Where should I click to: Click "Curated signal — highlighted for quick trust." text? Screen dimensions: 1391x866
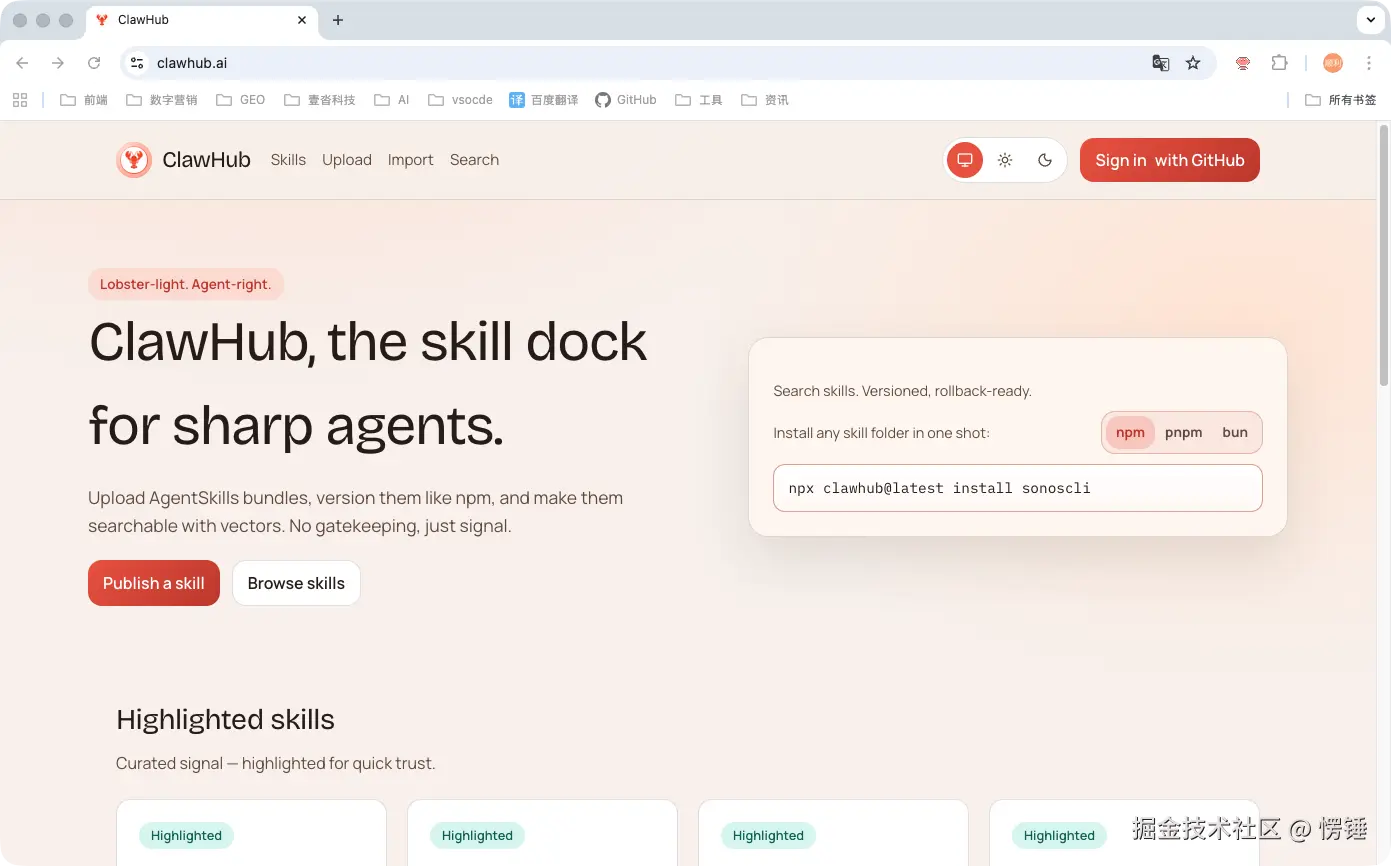[276, 763]
